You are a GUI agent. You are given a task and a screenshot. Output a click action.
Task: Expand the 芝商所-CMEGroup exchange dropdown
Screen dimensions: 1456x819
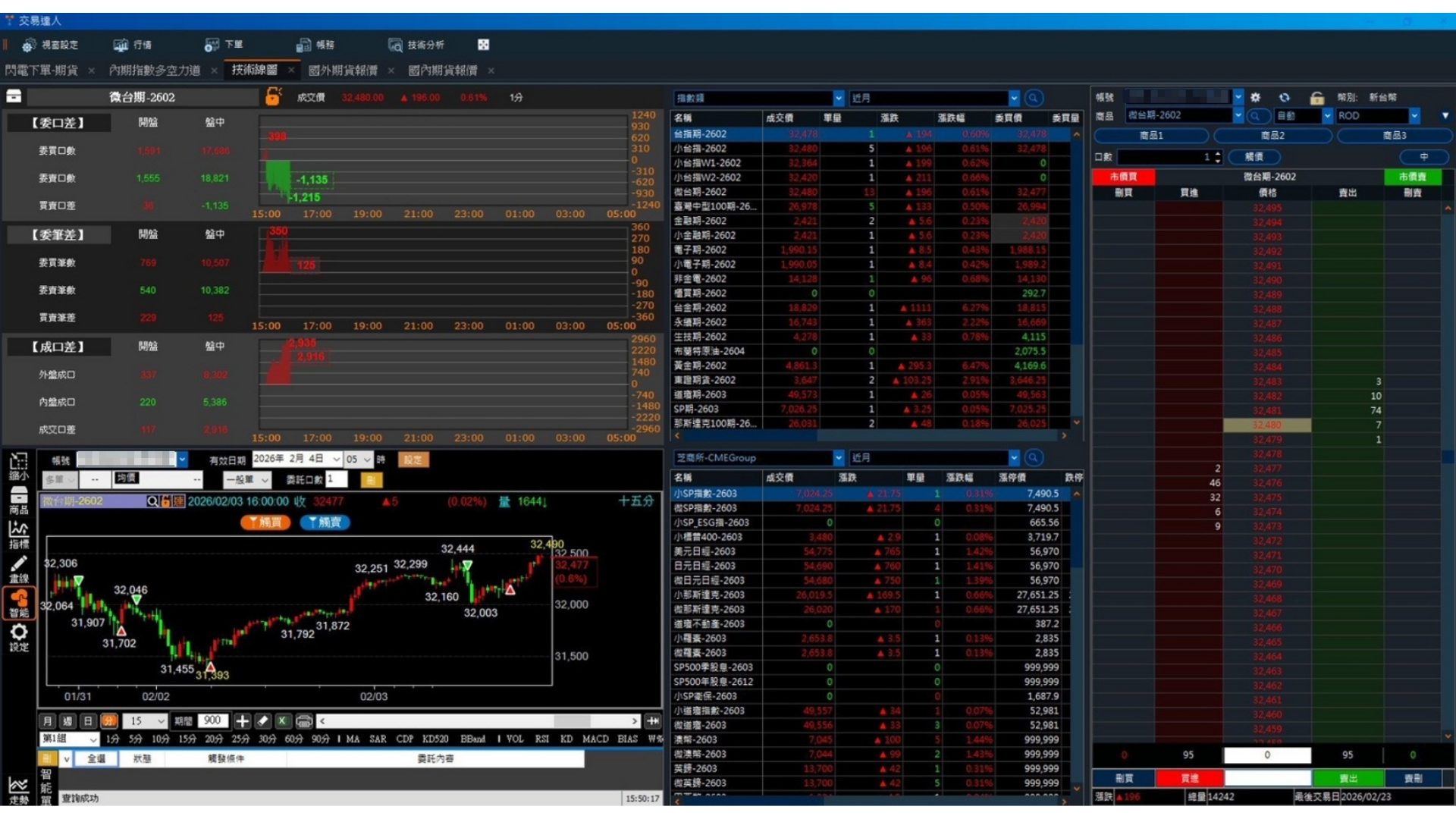click(x=838, y=457)
